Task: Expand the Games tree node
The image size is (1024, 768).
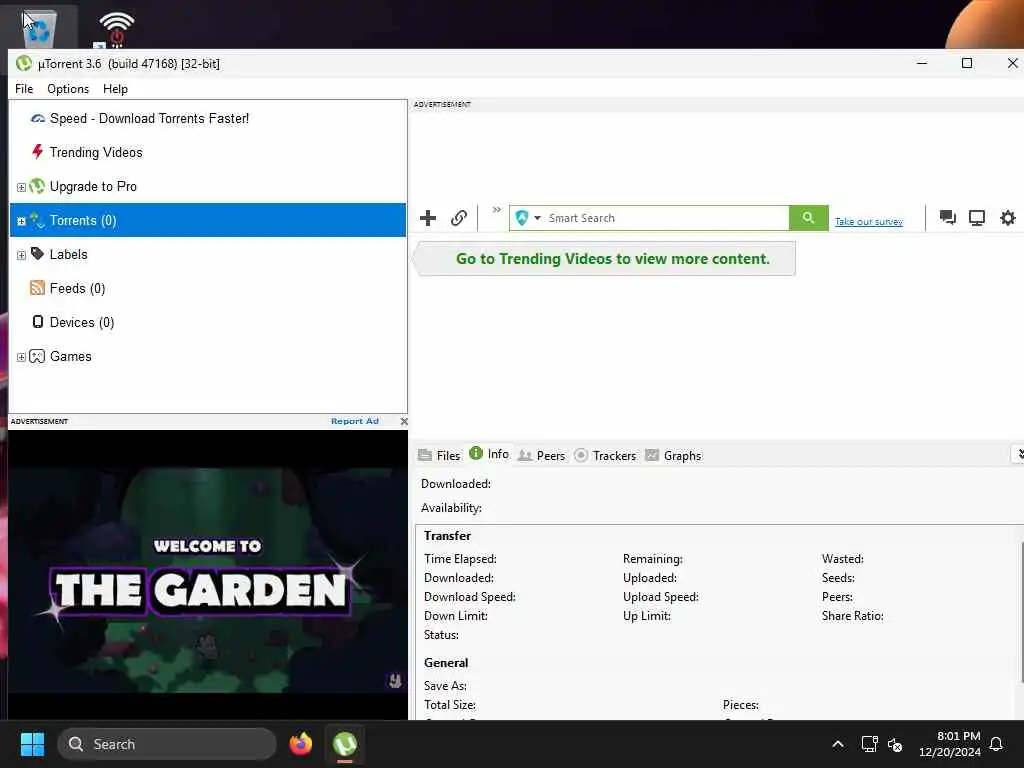Action: tap(21, 357)
